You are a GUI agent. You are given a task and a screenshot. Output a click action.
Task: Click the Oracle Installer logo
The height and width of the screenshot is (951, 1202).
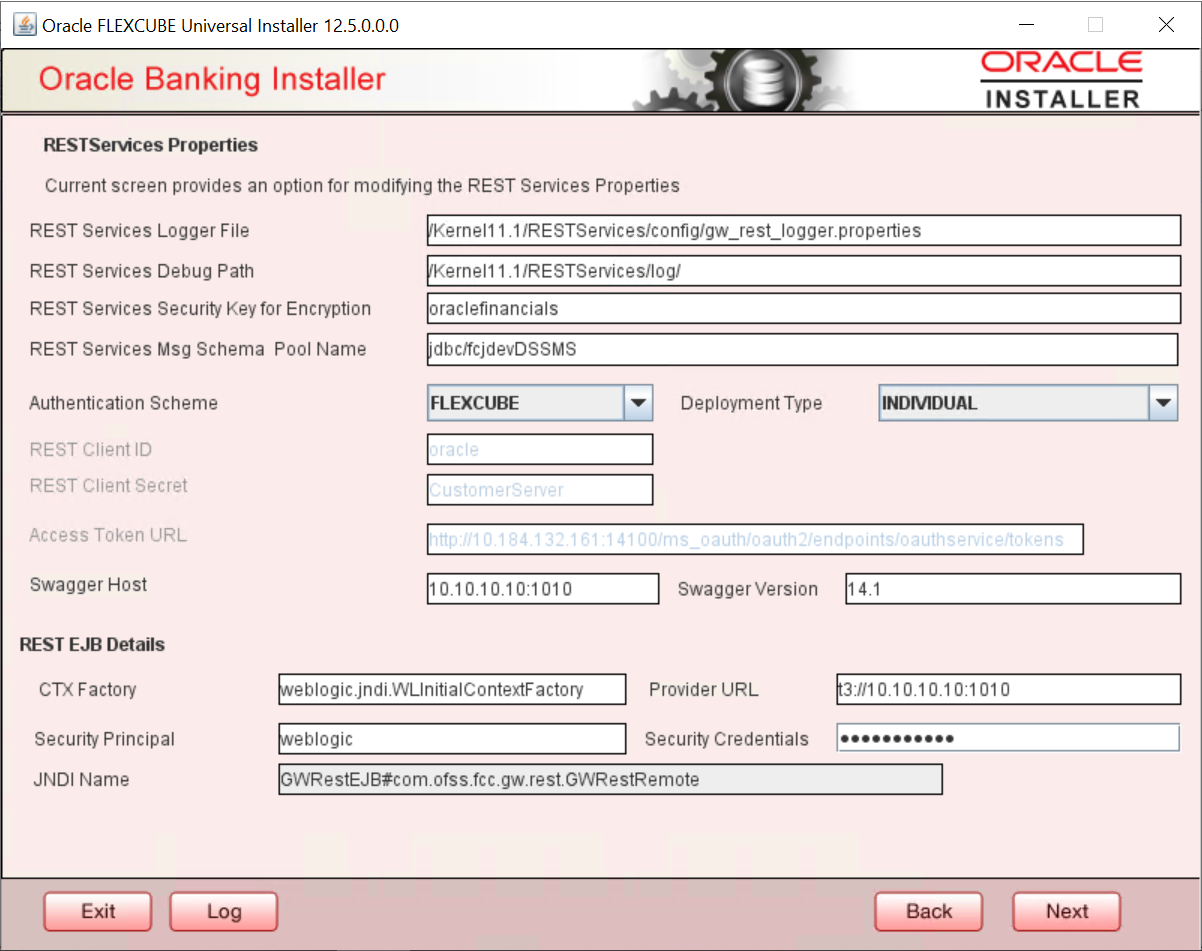[1061, 80]
